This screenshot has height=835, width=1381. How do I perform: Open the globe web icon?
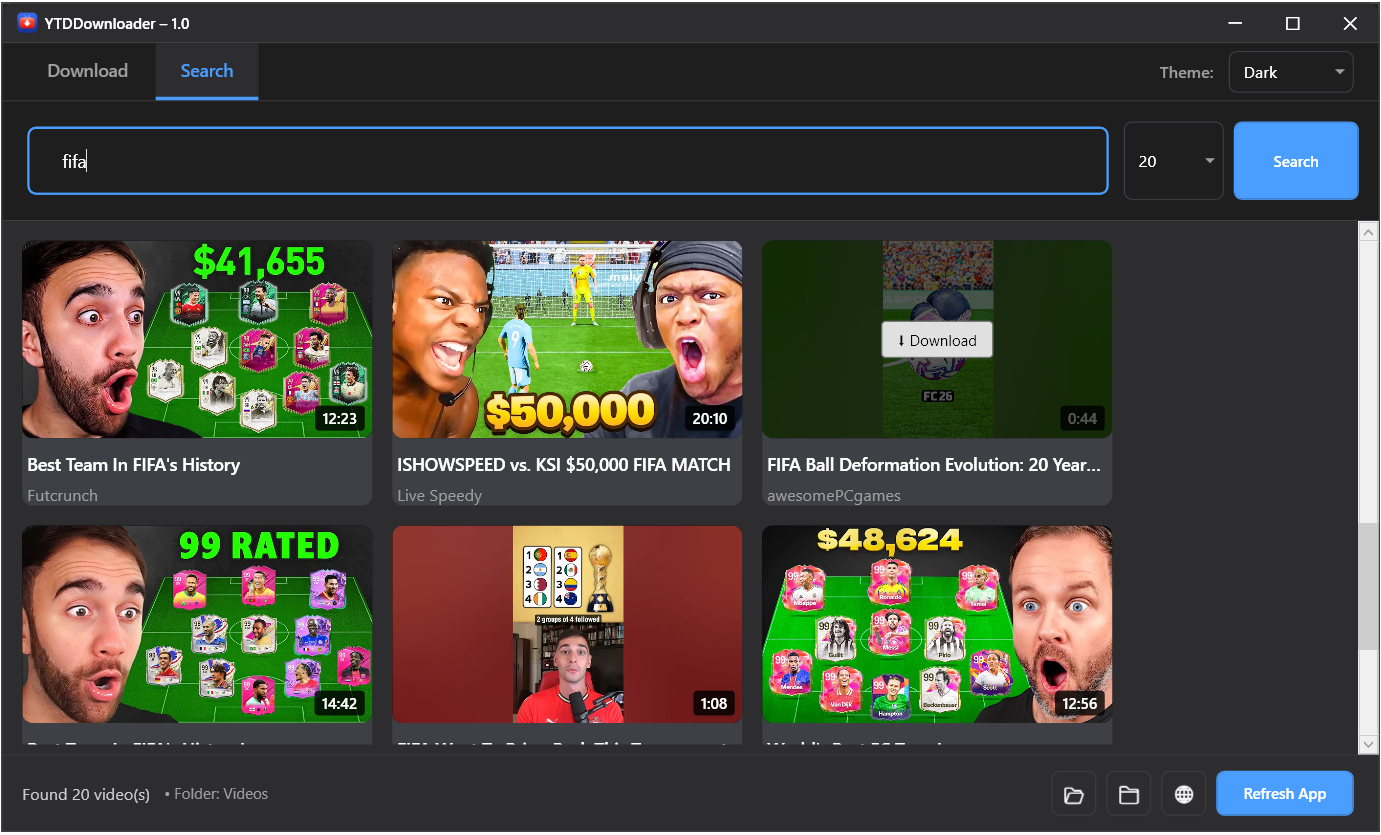tap(1184, 794)
